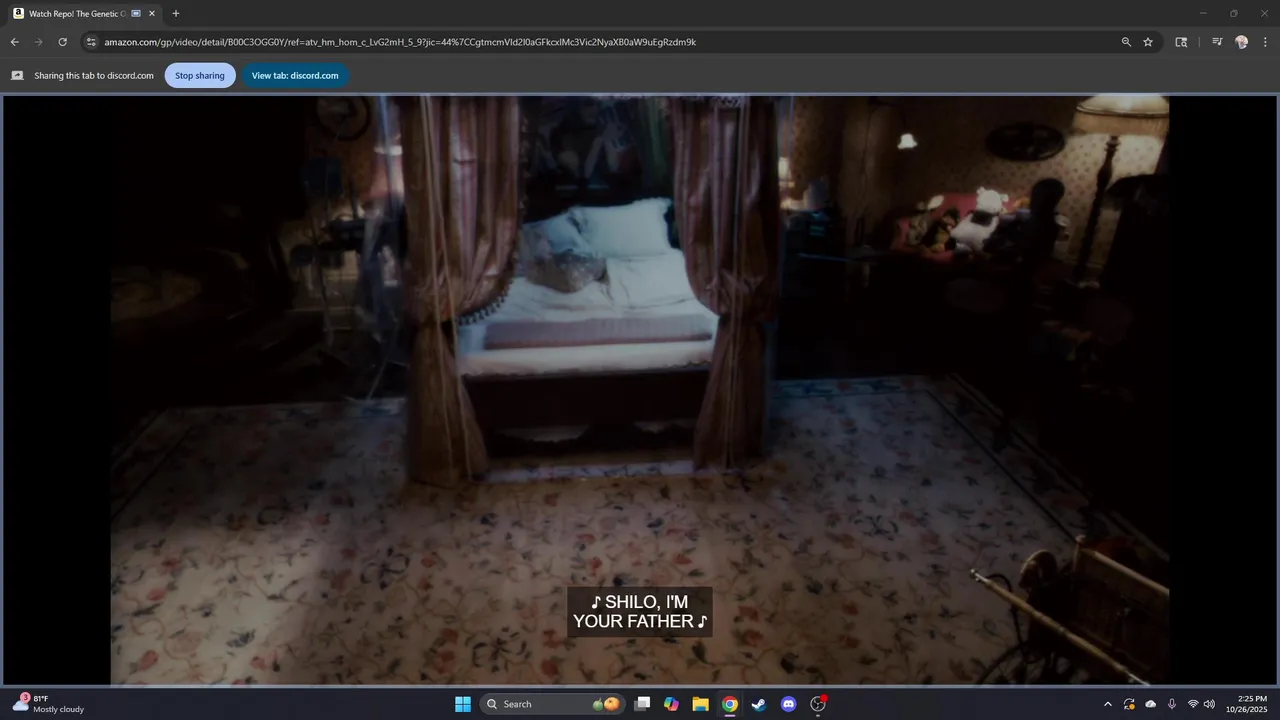Reload the Amazon video page
This screenshot has width=1280, height=720.
[62, 42]
